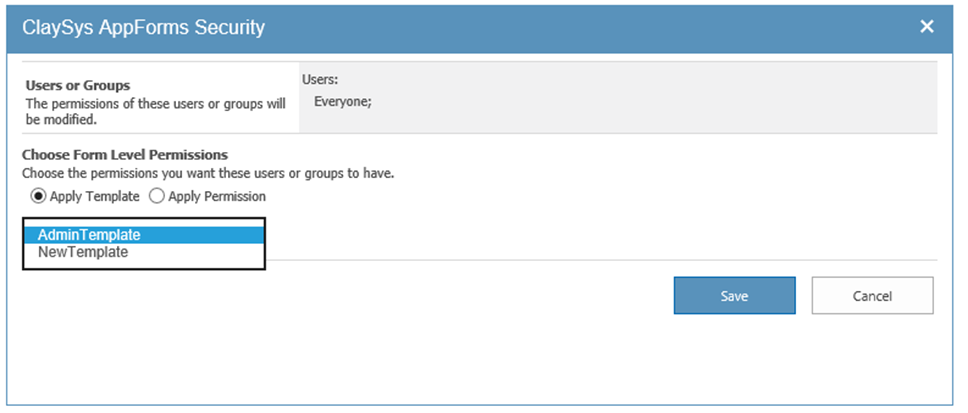Image resolution: width=968 pixels, height=413 pixels.
Task: Choose AdminTemplate from the template list
Action: (x=89, y=235)
